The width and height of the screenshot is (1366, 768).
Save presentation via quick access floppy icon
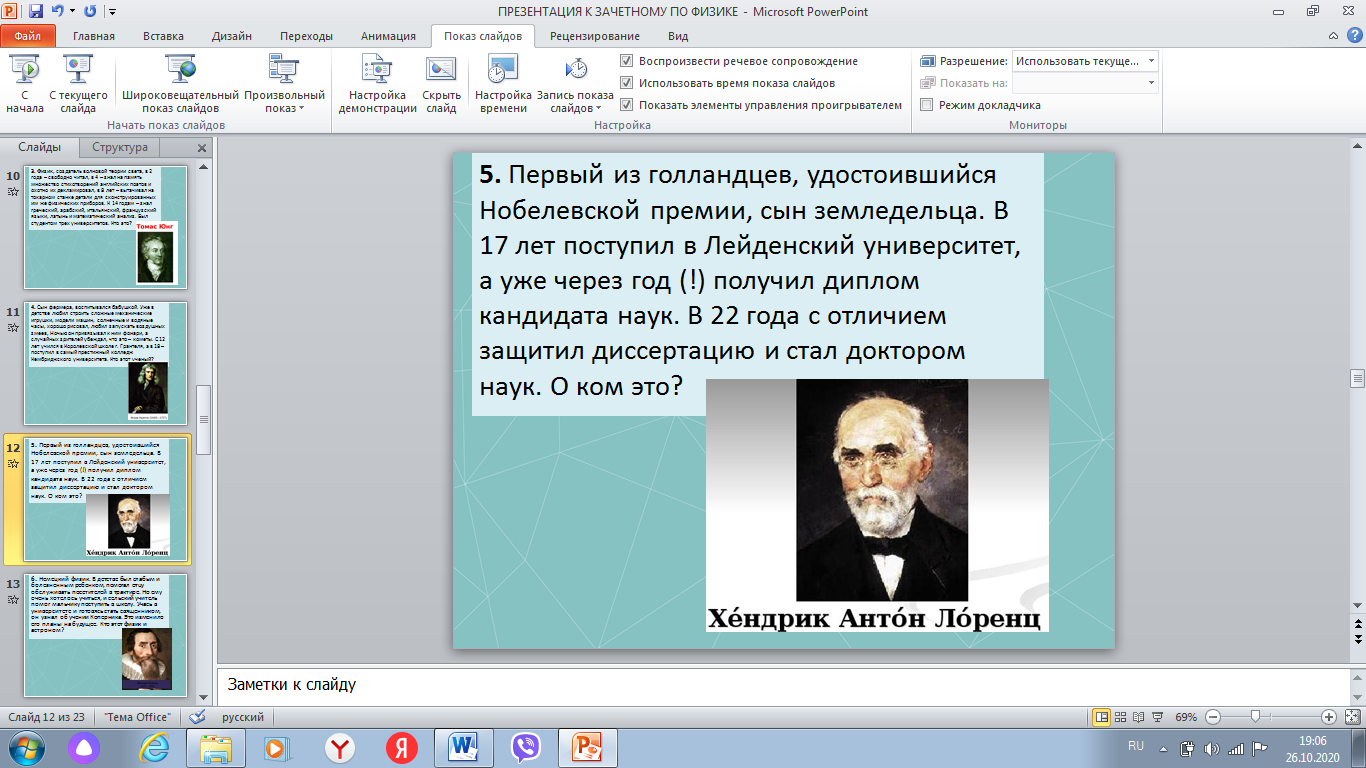coord(36,11)
